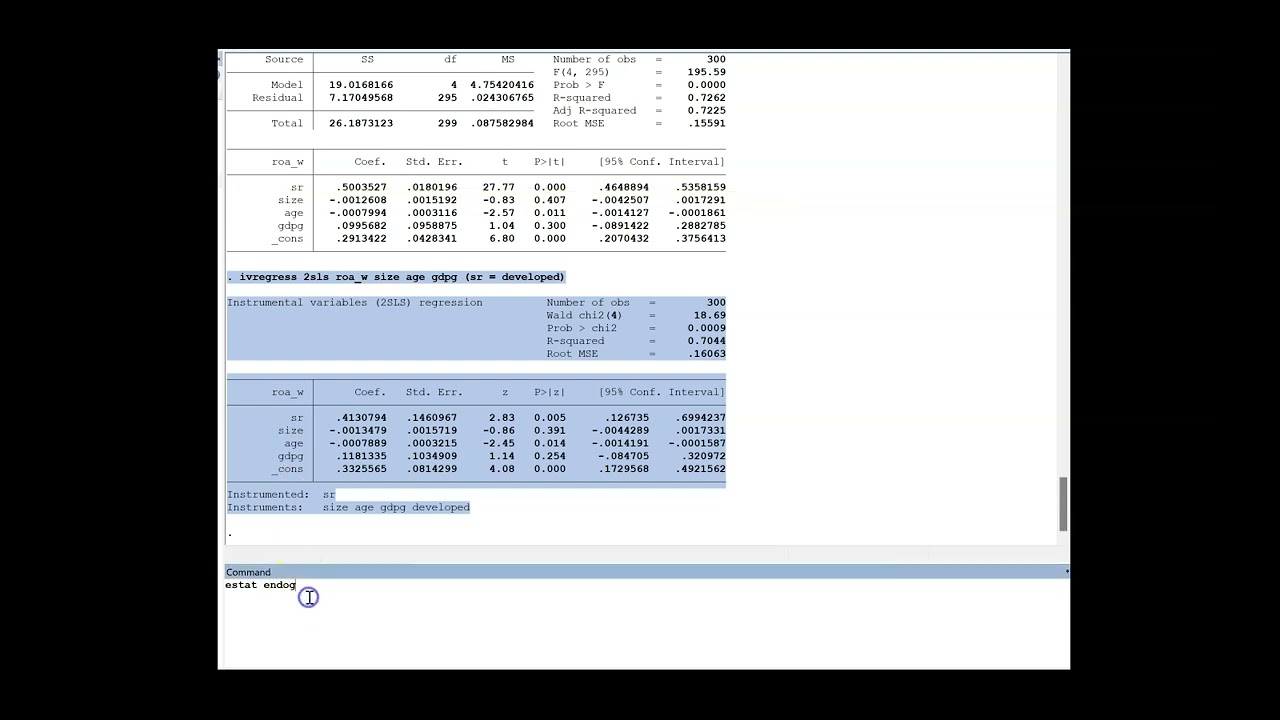Click the OLS sr t-statistic 27.77
Screen dimensions: 1280x720
pos(499,187)
